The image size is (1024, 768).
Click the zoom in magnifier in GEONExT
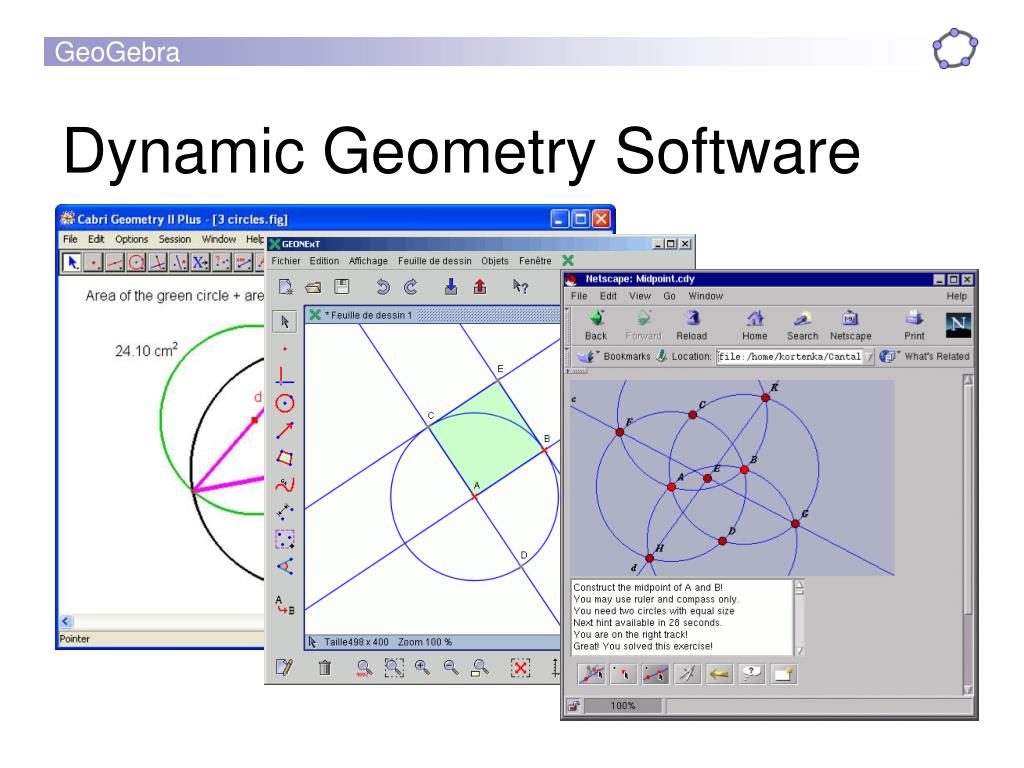point(423,667)
